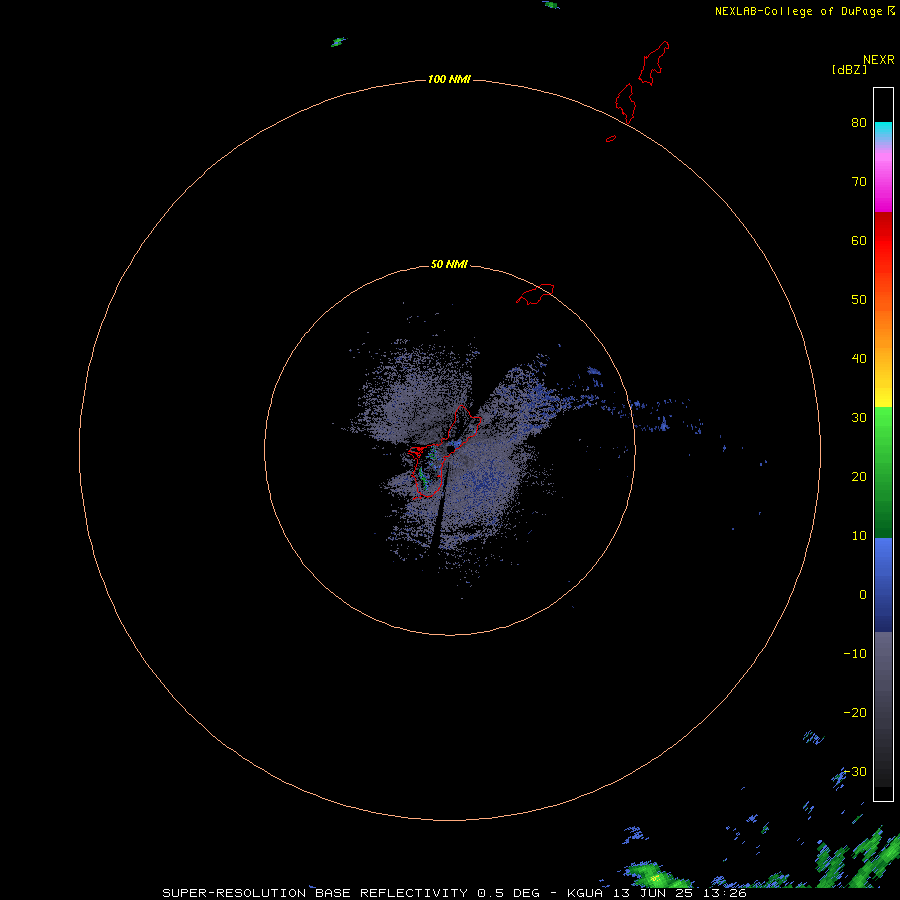Click the Guam island outline at radar center
Screen dimensions: 900x900
445,452
